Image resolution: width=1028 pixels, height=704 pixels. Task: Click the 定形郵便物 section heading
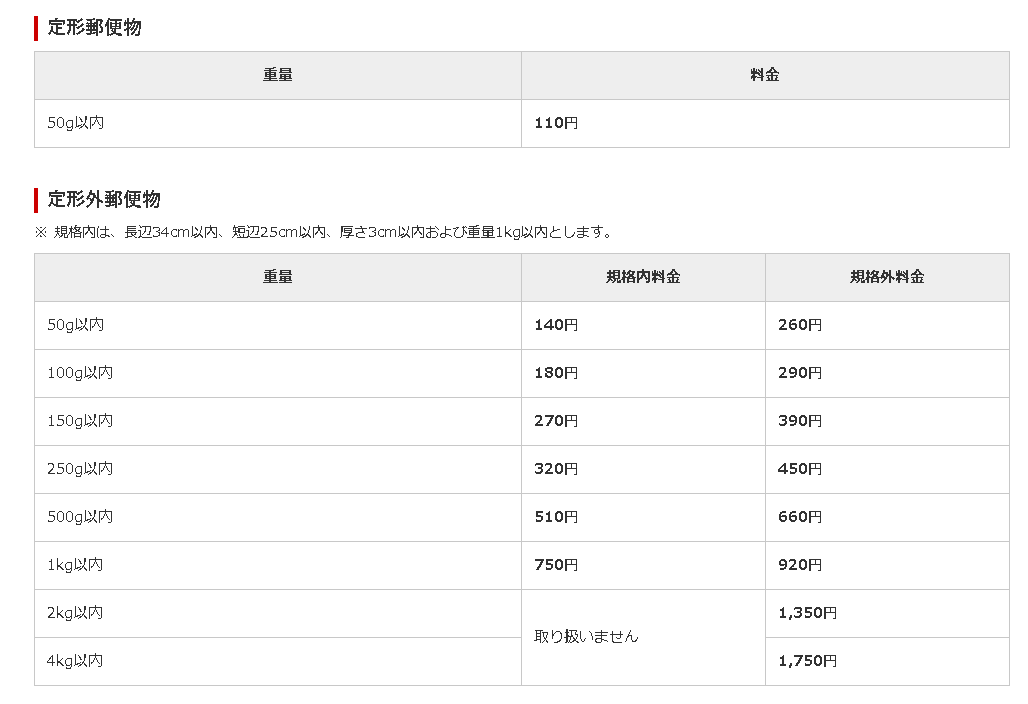pyautogui.click(x=94, y=28)
